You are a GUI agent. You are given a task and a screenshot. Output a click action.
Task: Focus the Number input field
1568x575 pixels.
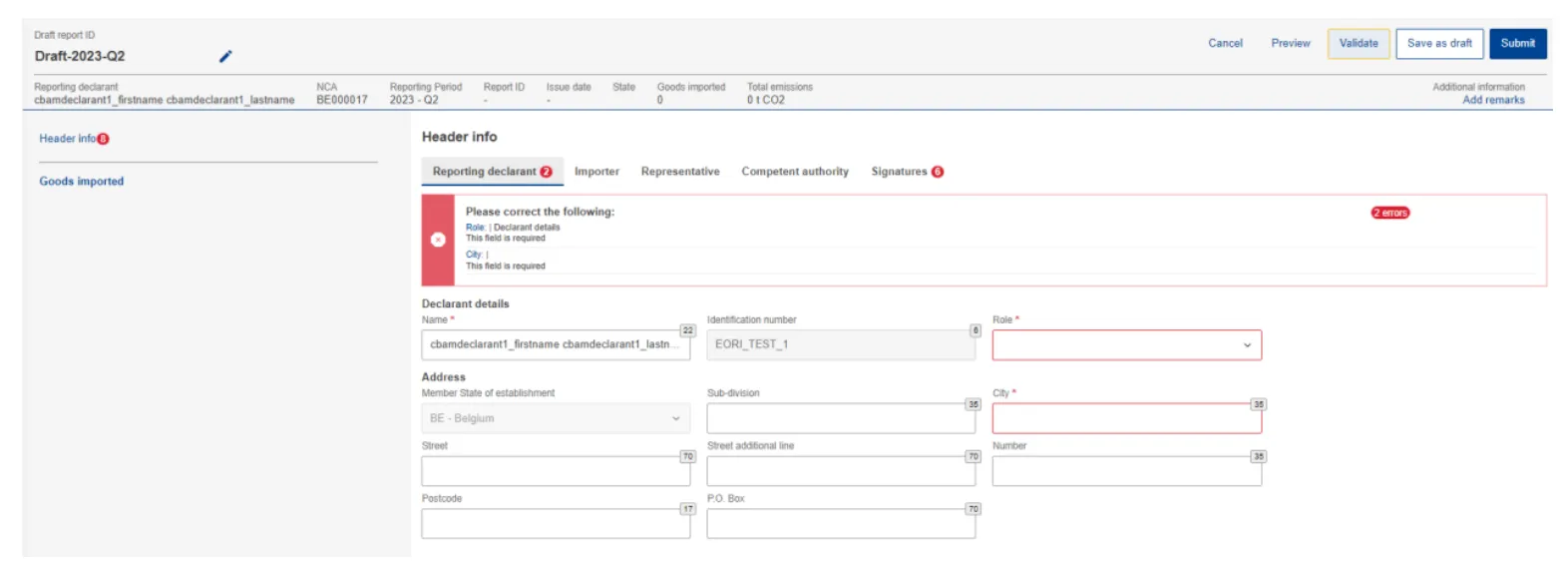pyautogui.click(x=1126, y=471)
